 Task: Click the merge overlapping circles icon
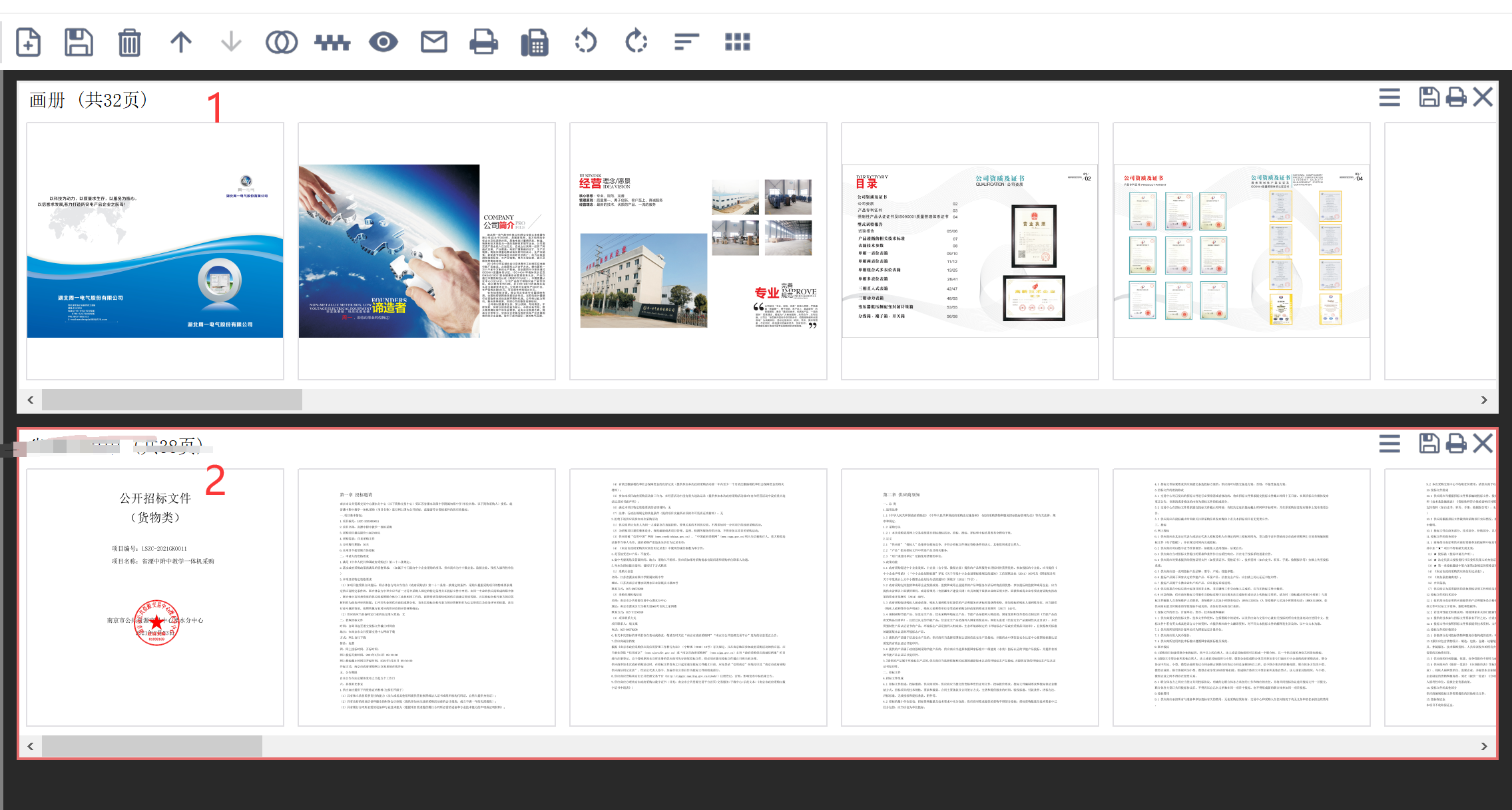[x=282, y=42]
